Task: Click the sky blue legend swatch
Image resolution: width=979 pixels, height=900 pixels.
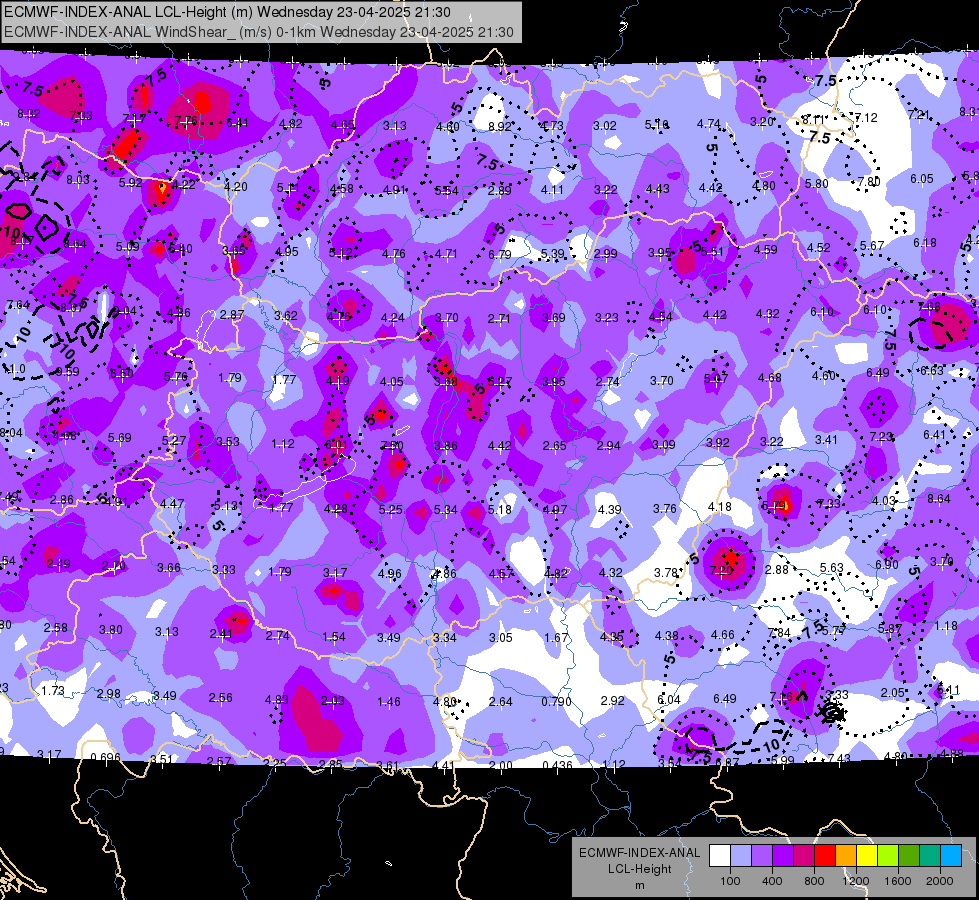Action: 951,856
